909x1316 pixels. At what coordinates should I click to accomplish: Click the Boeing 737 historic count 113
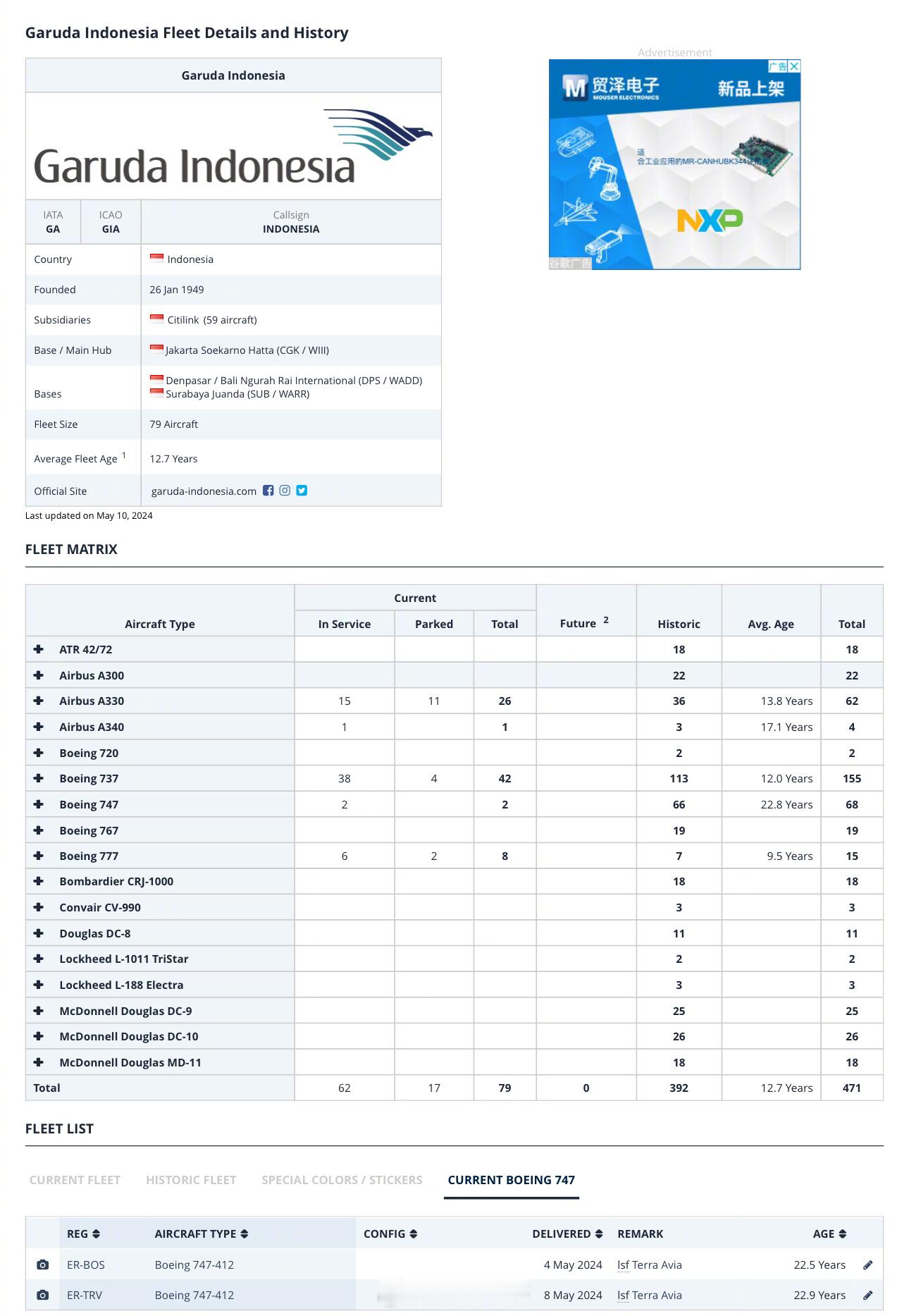click(x=679, y=778)
